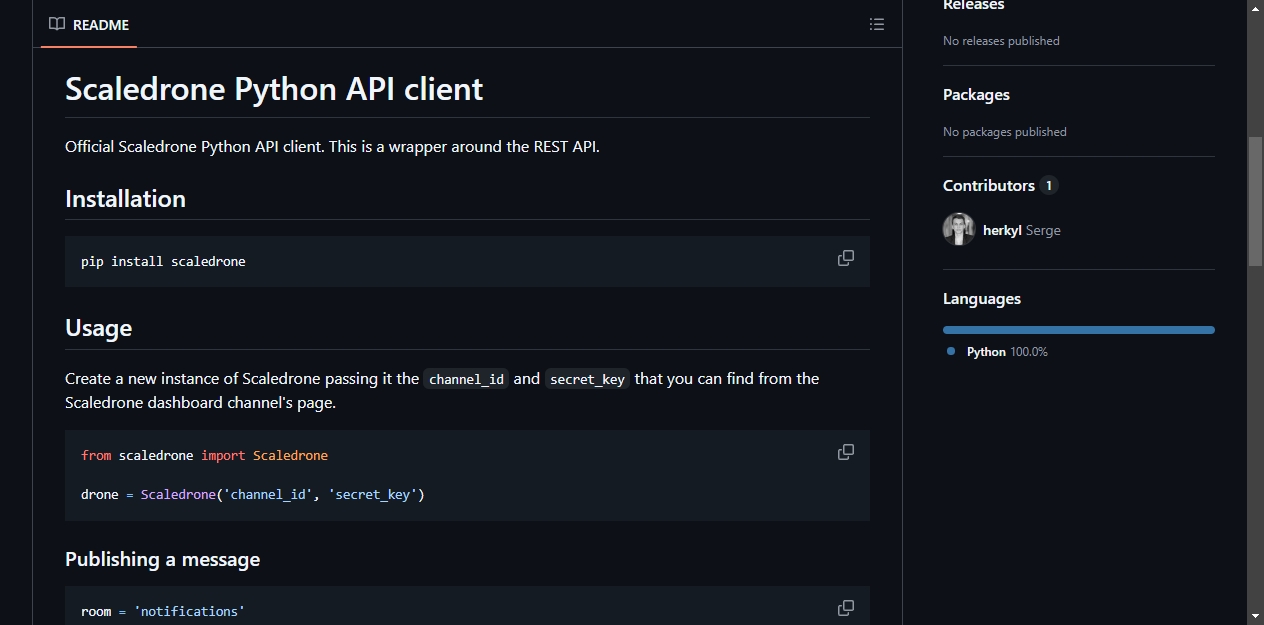This screenshot has height=625, width=1264.
Task: Open the Contributors list link
Action: pos(1000,186)
